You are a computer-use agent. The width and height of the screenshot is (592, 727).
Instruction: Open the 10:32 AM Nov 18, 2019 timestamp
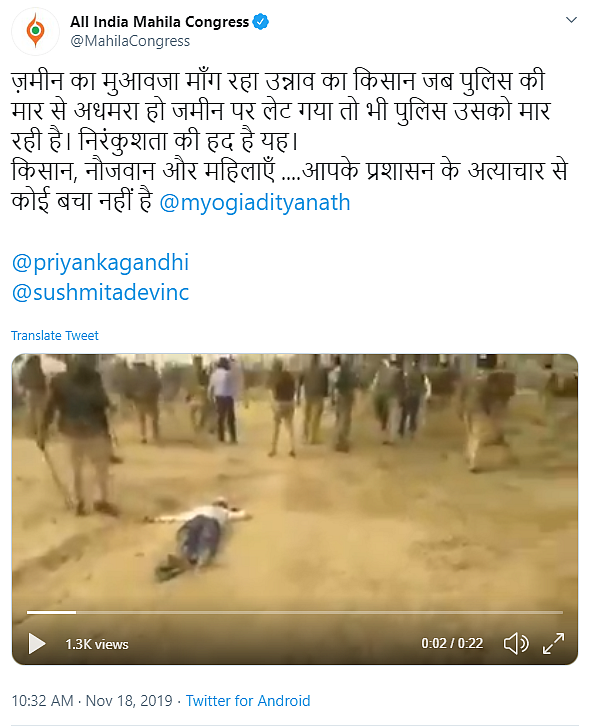(x=92, y=700)
